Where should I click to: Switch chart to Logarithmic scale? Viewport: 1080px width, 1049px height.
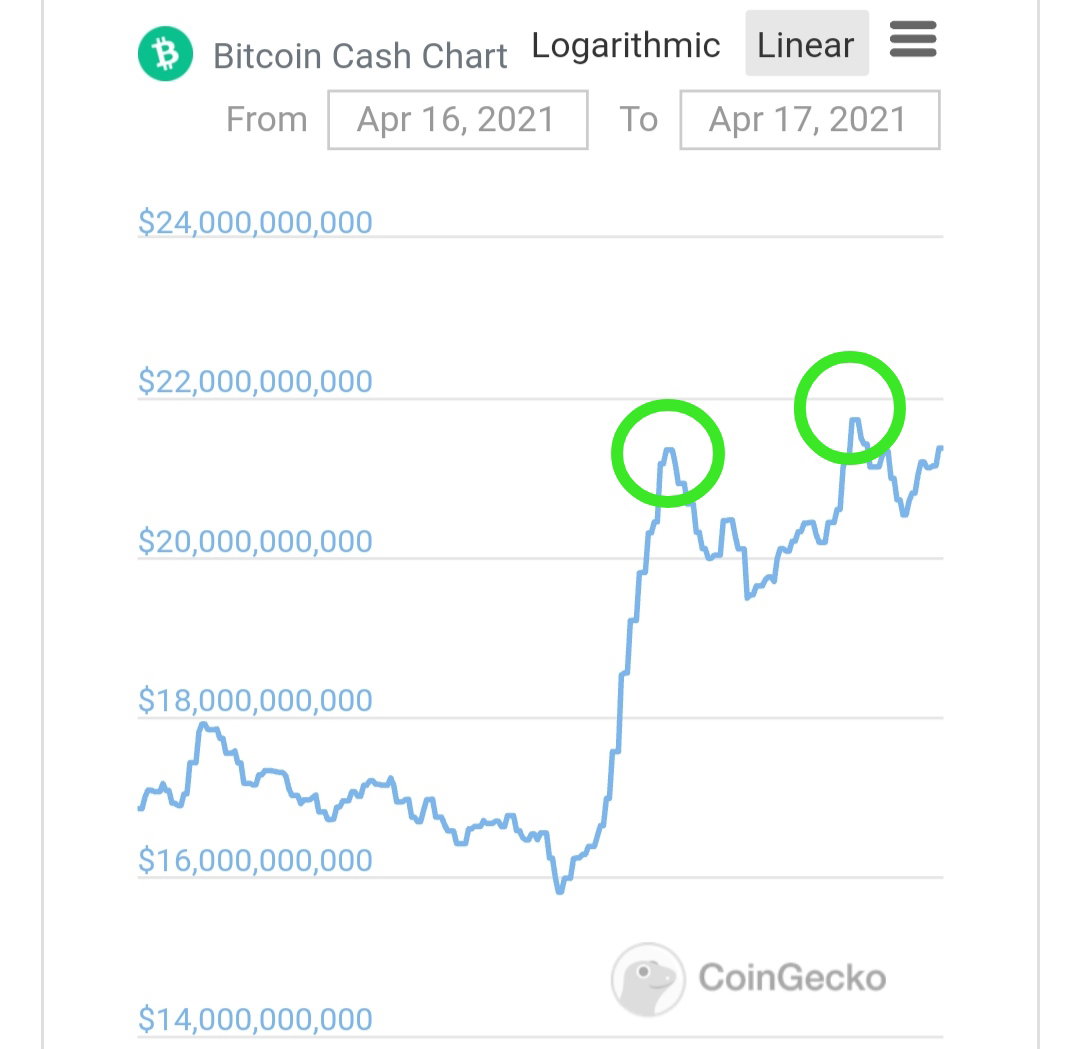point(625,45)
